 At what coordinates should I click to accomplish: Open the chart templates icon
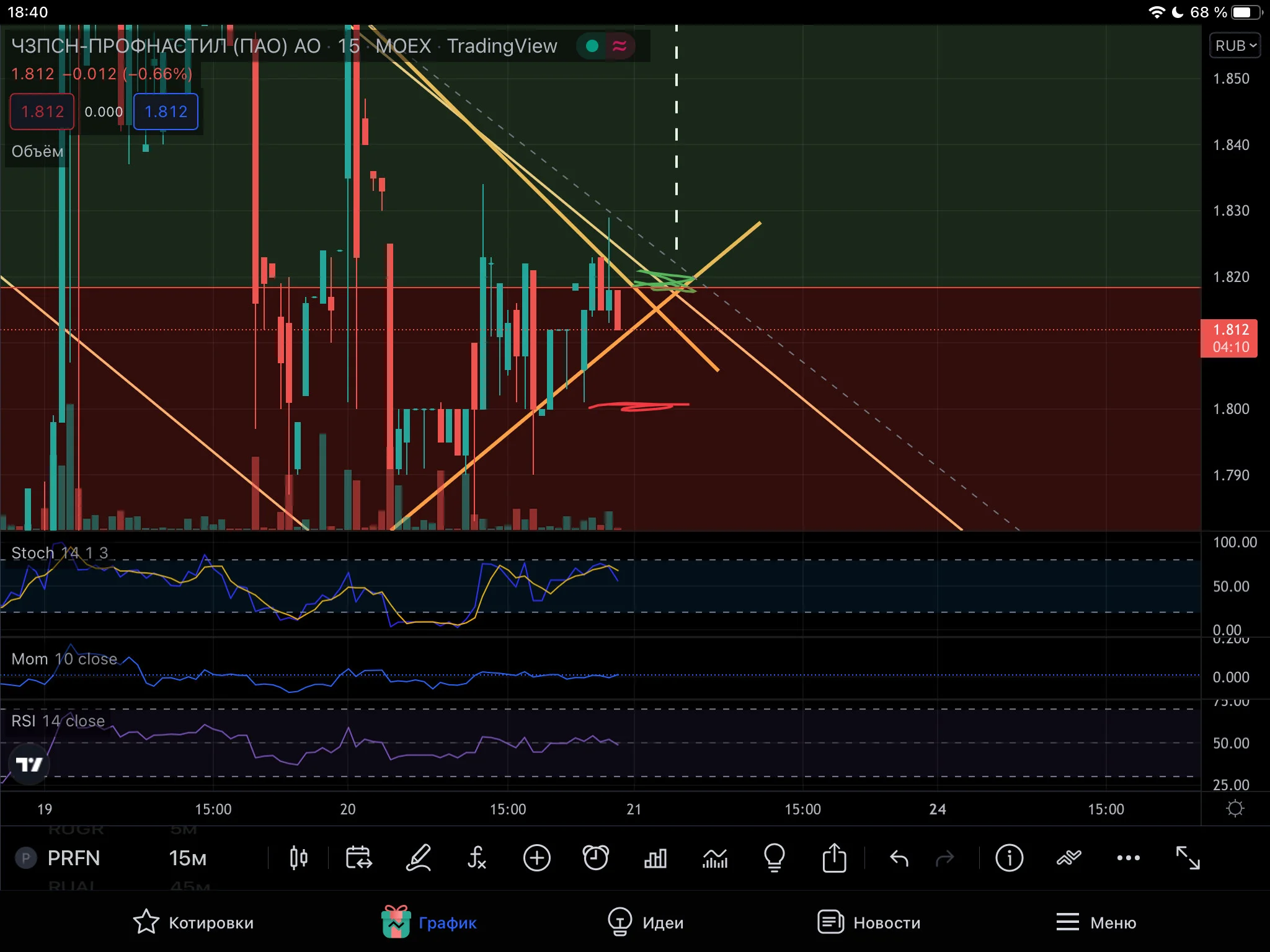[x=715, y=858]
